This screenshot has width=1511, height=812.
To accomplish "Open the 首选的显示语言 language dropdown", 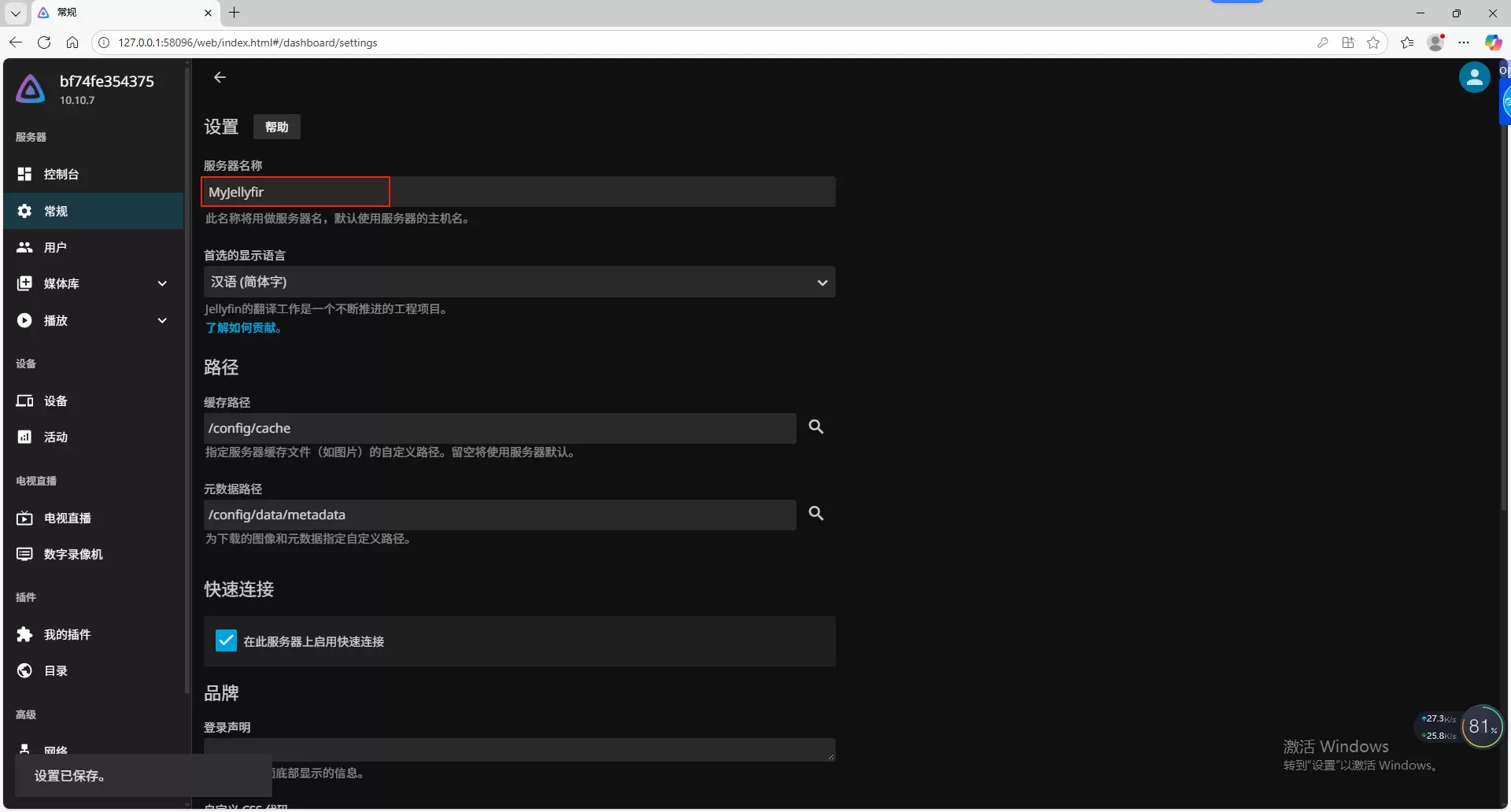I will (x=519, y=282).
